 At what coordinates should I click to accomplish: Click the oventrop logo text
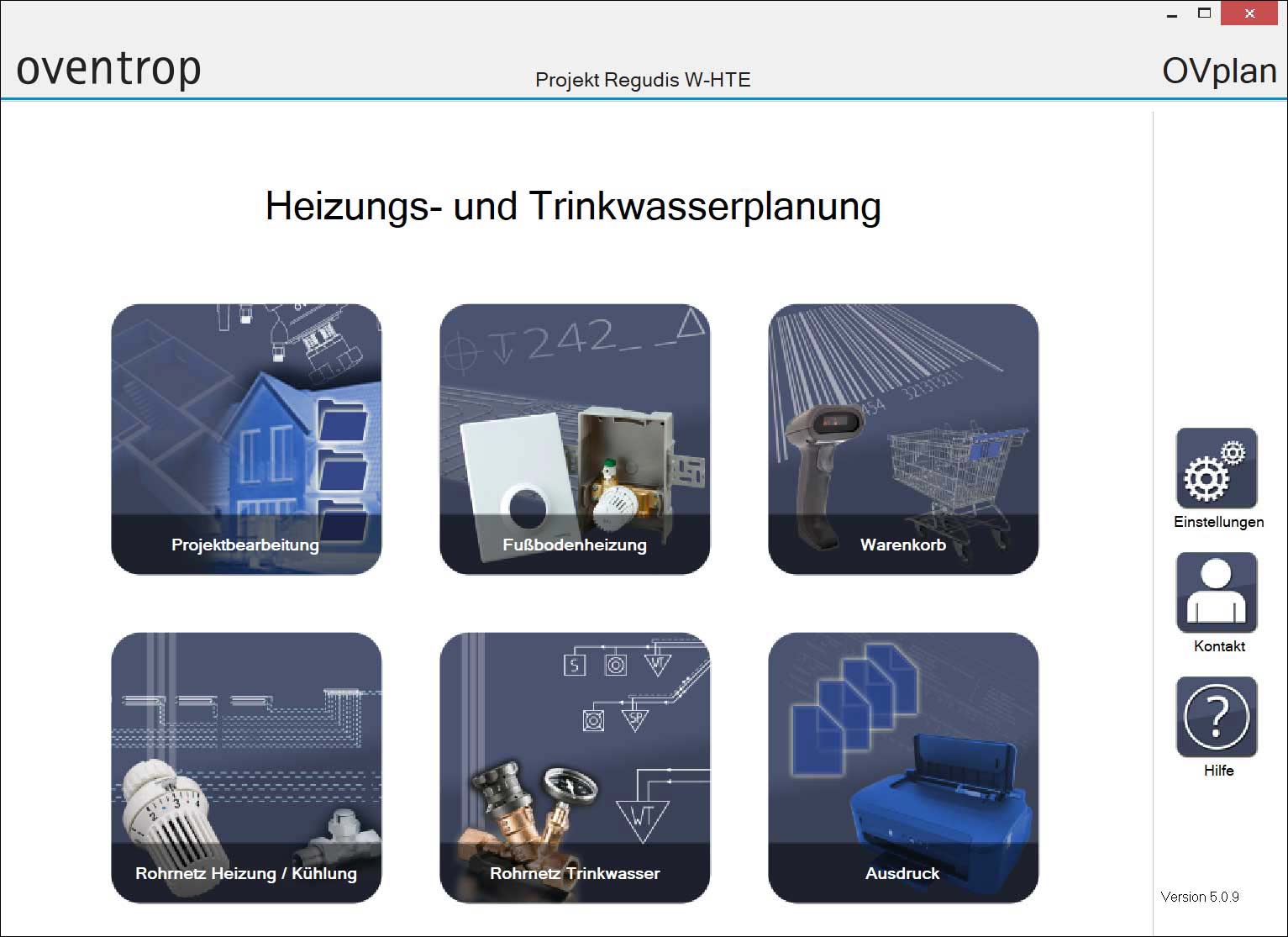click(108, 69)
